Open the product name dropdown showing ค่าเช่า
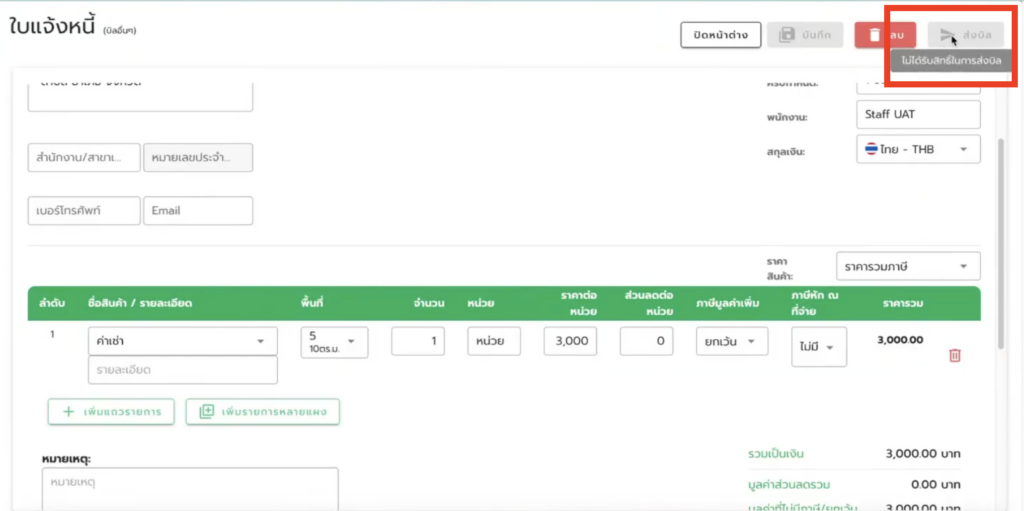This screenshot has height=511, width=1024. (182, 341)
